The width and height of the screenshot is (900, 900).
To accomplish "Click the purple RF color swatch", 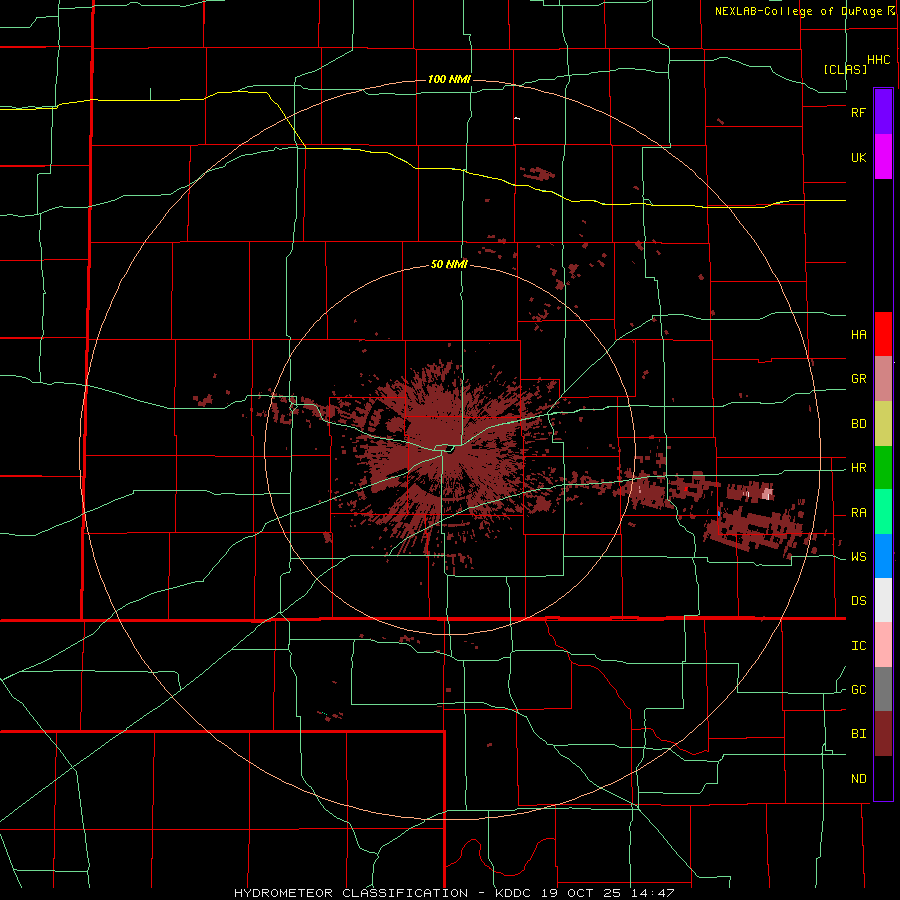I will [x=883, y=112].
